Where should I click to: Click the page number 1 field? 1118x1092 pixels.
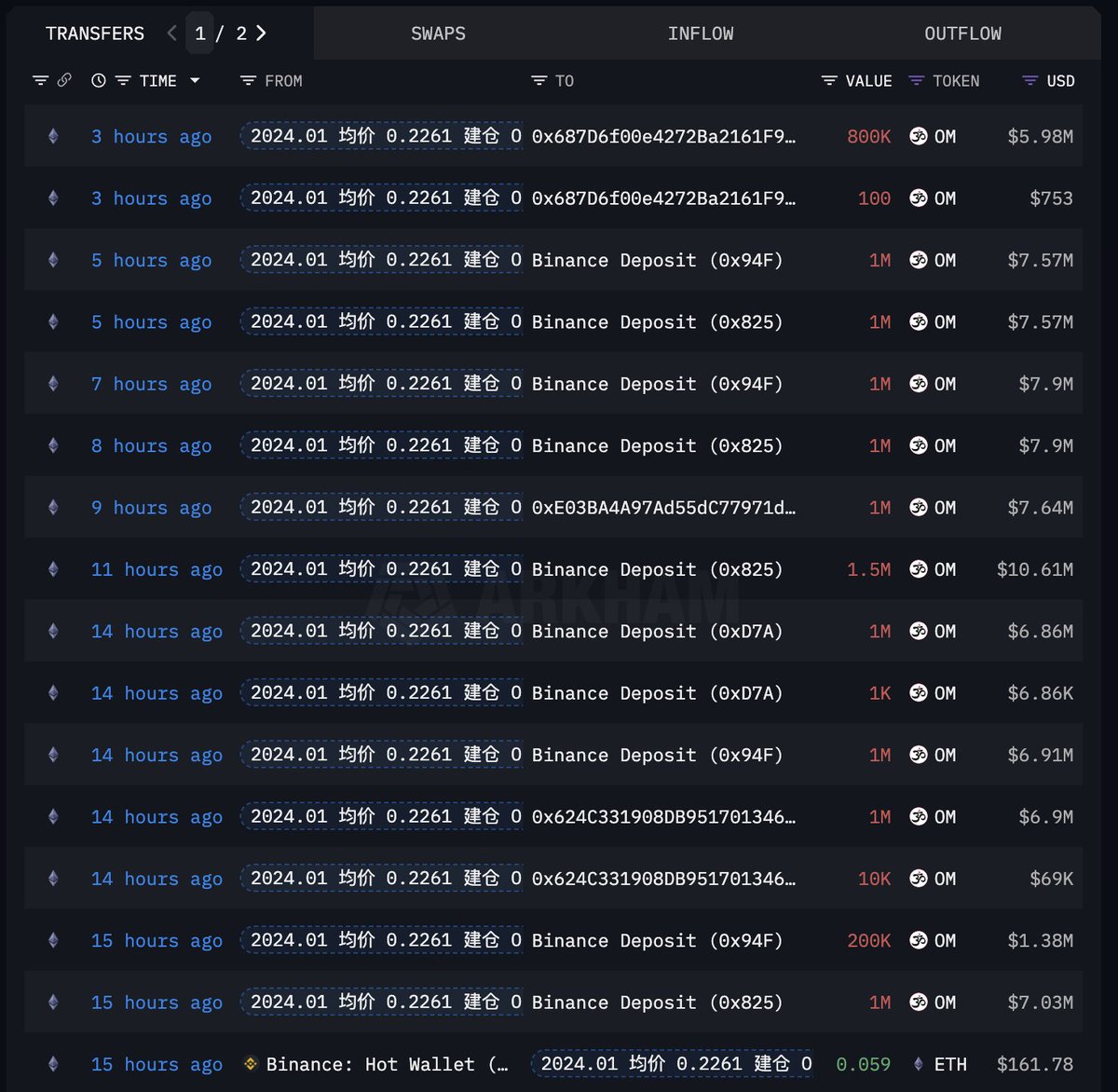tap(199, 34)
